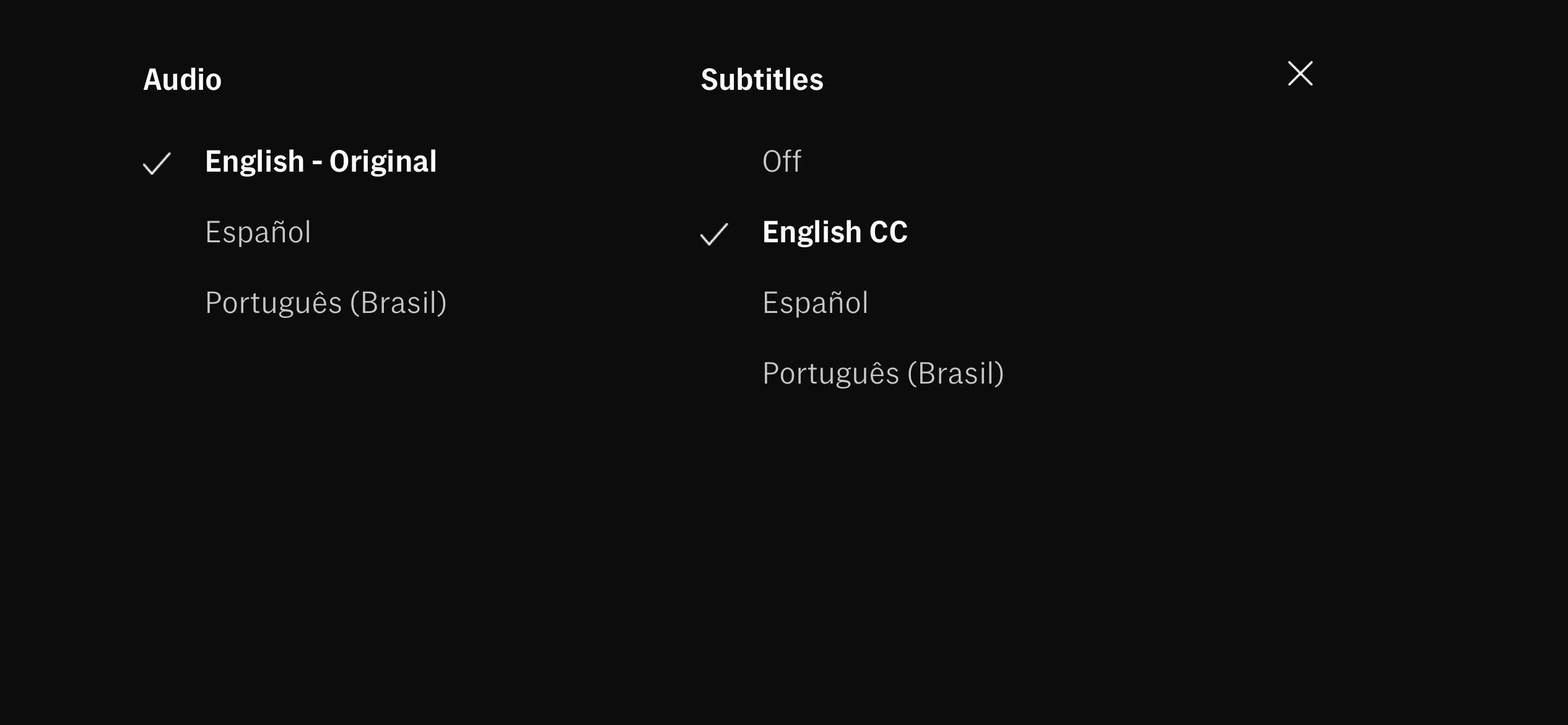Select the currently active audio track
This screenshot has height=725, width=1568.
[321, 162]
